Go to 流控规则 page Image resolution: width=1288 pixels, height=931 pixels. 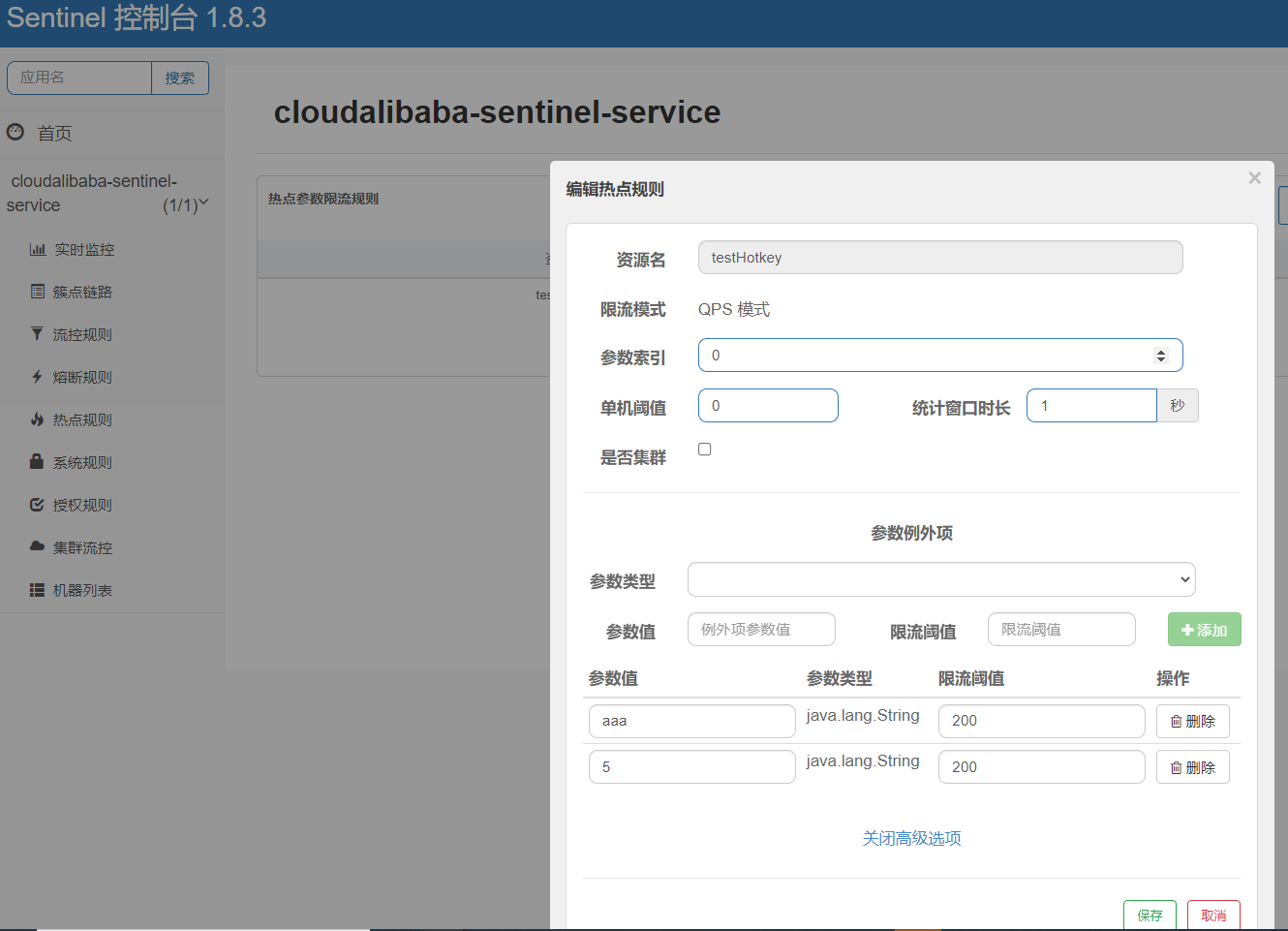[x=82, y=334]
